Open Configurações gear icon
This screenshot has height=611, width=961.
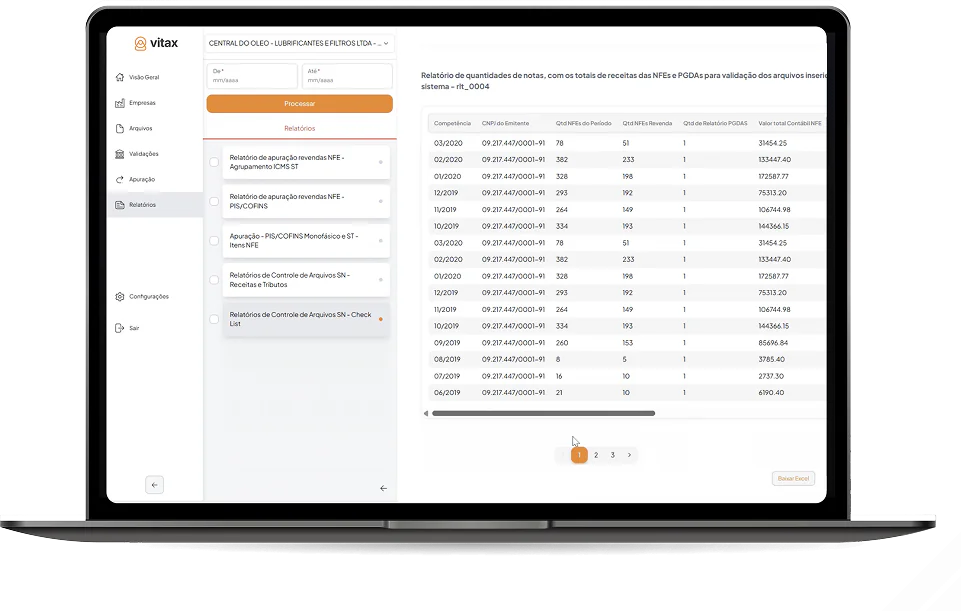click(120, 297)
